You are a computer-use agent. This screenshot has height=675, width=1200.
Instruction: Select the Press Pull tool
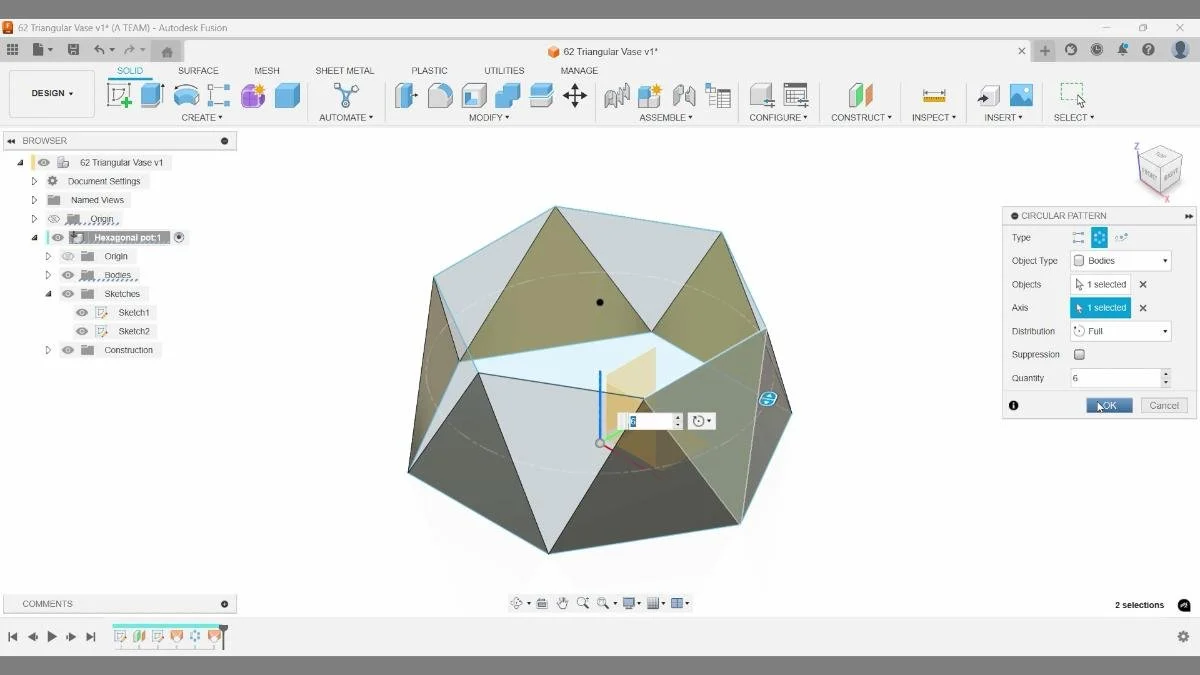(406, 95)
